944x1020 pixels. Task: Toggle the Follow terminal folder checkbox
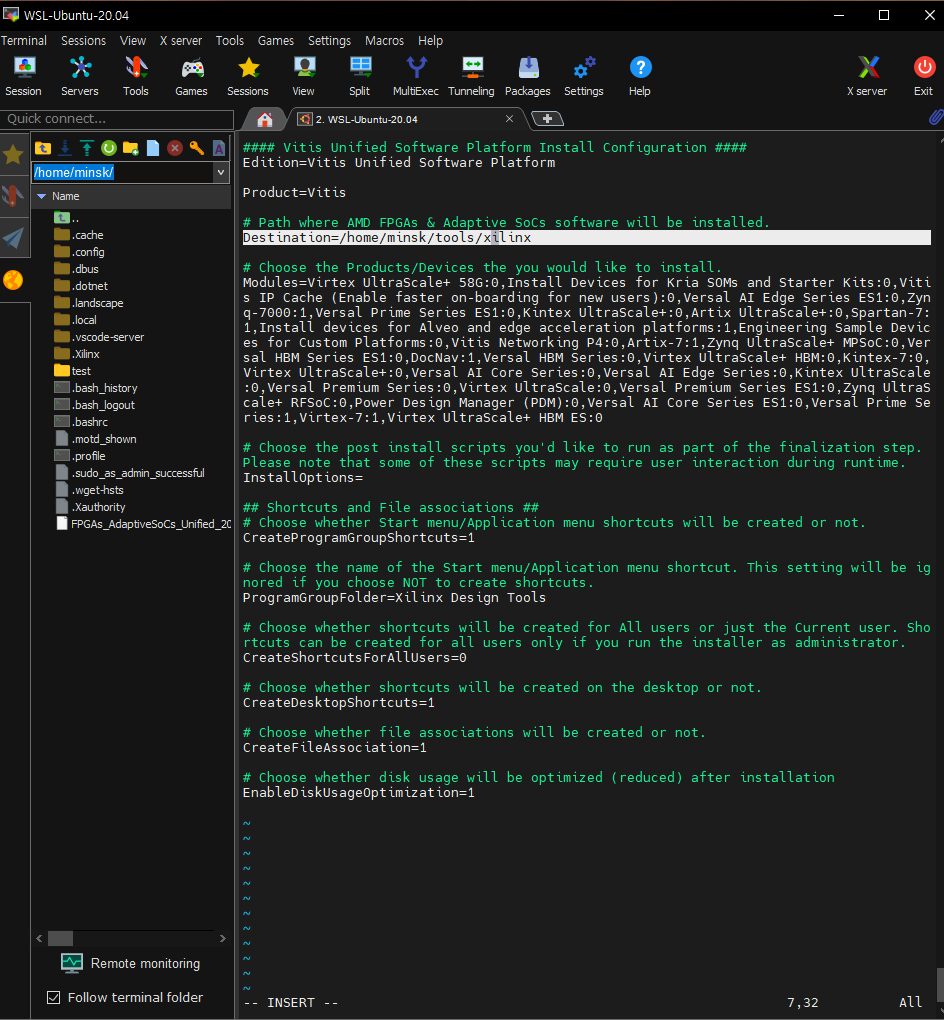[x=54, y=997]
